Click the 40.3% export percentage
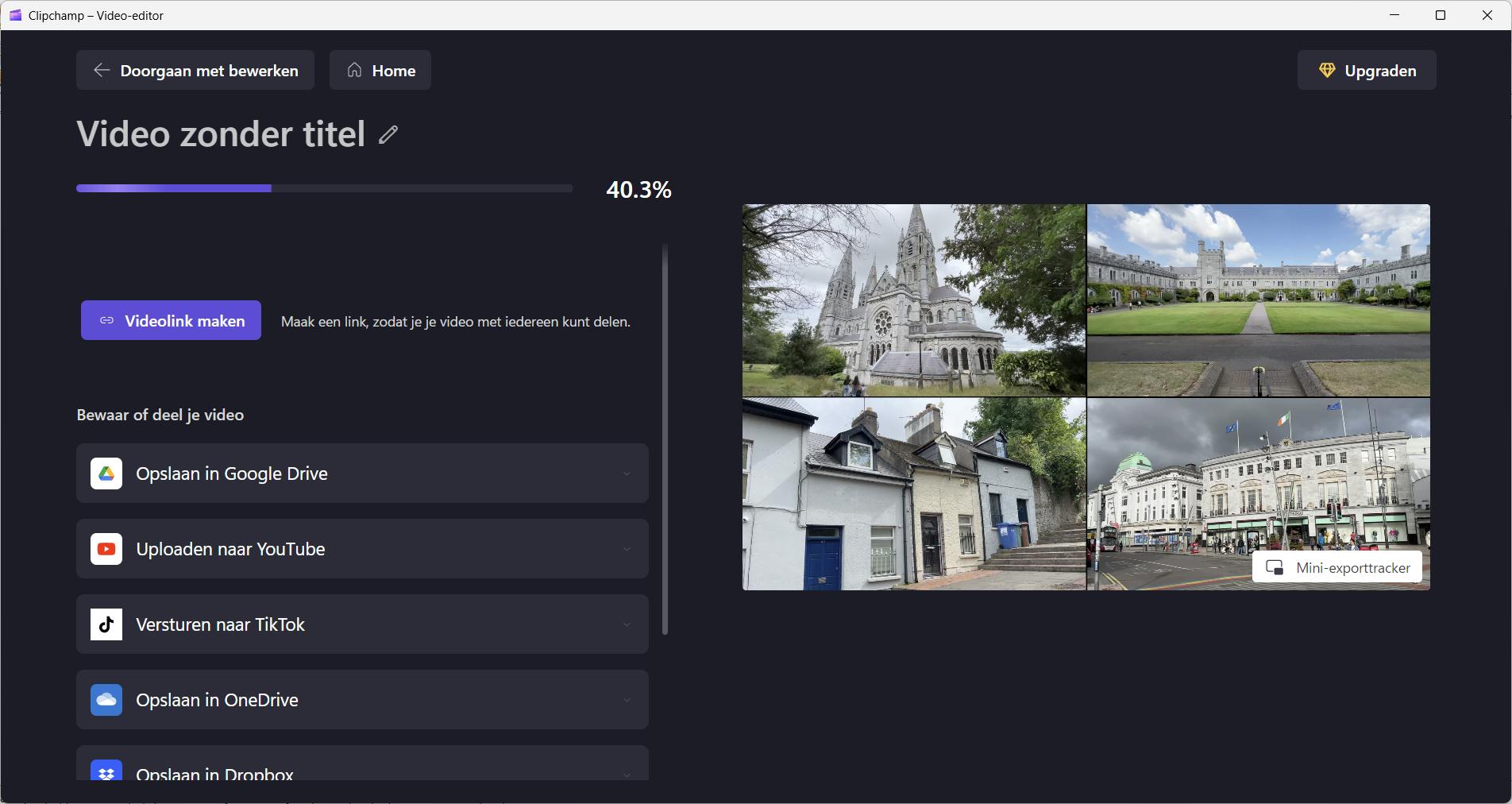The width and height of the screenshot is (1512, 804). pyautogui.click(x=638, y=190)
